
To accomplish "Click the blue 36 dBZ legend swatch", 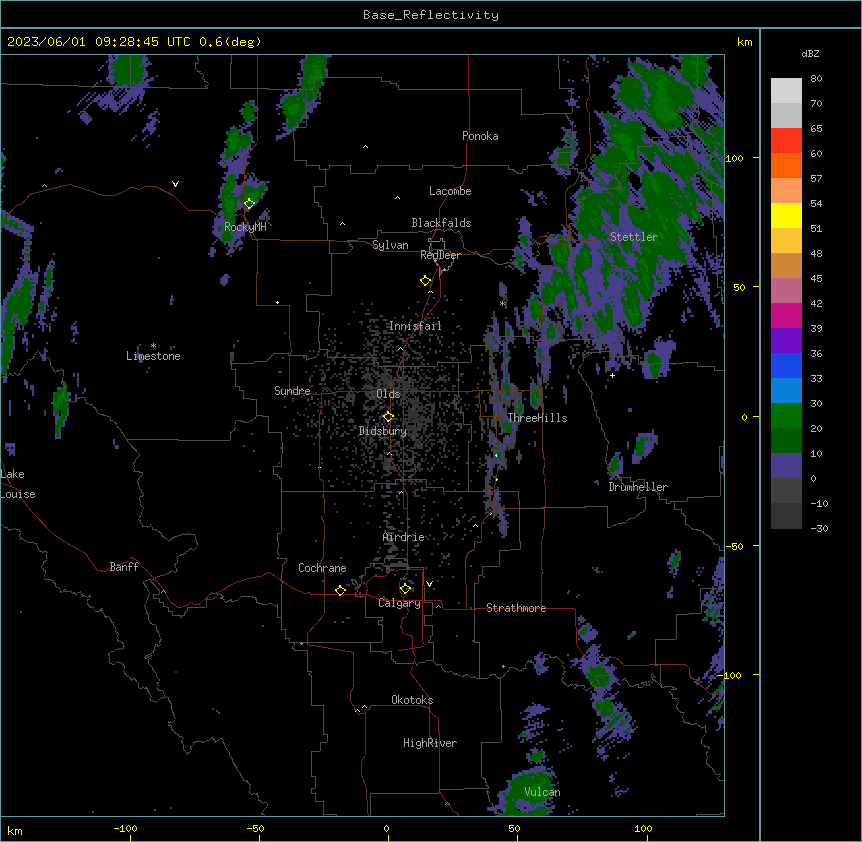I will coord(786,365).
